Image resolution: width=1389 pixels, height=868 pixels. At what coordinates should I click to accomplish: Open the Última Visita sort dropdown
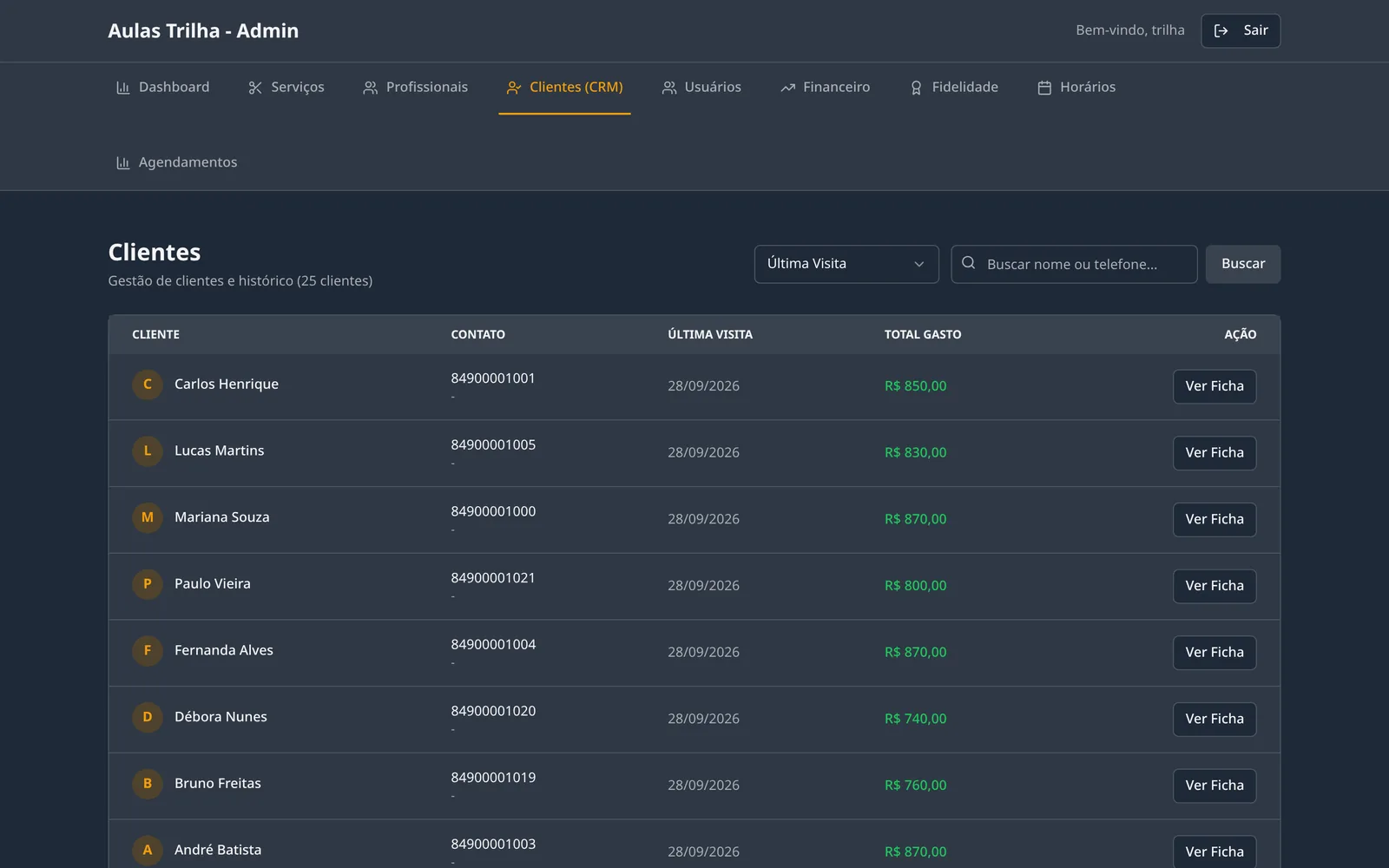[846, 264]
